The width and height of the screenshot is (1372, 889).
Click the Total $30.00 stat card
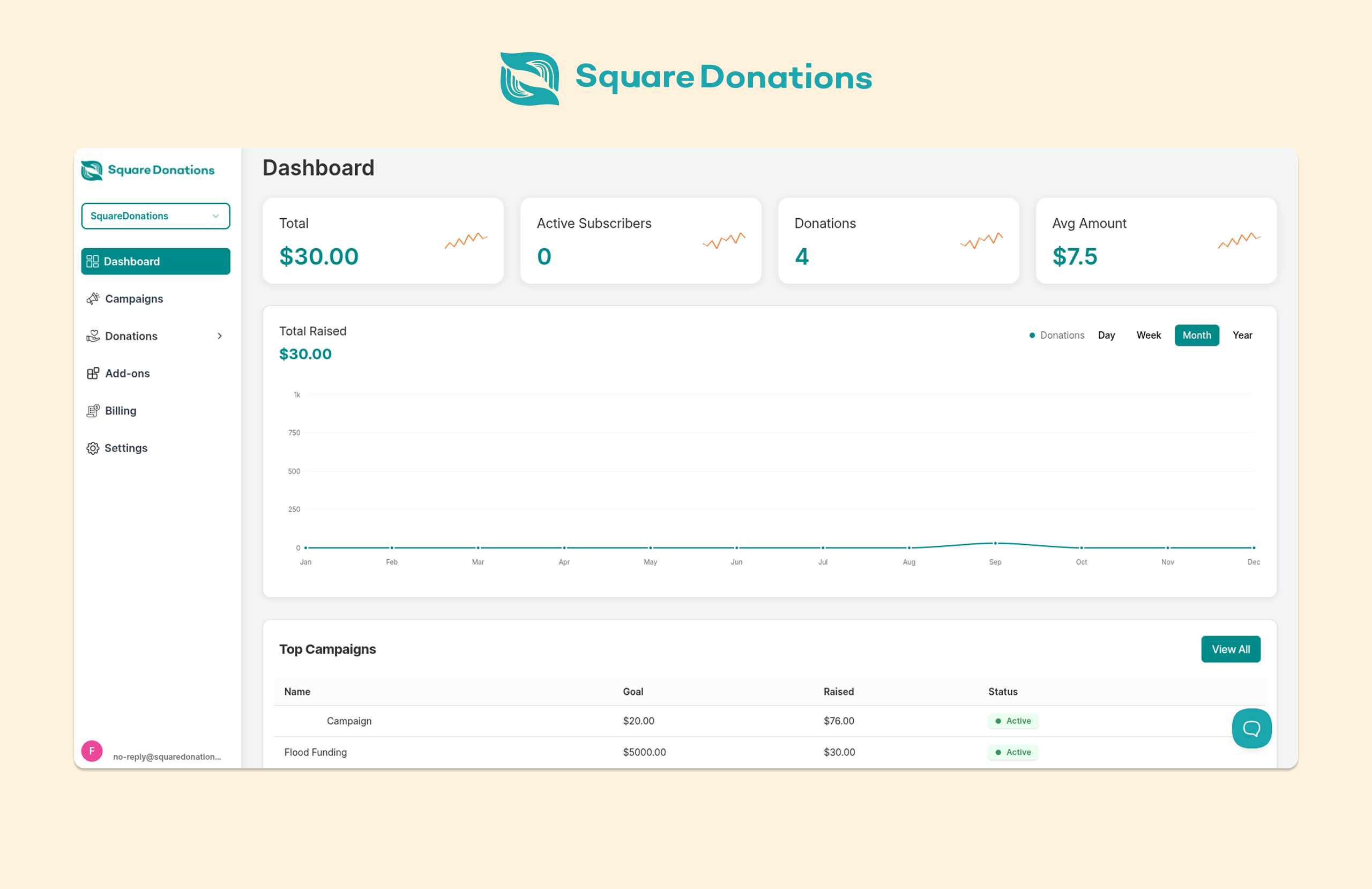(383, 241)
